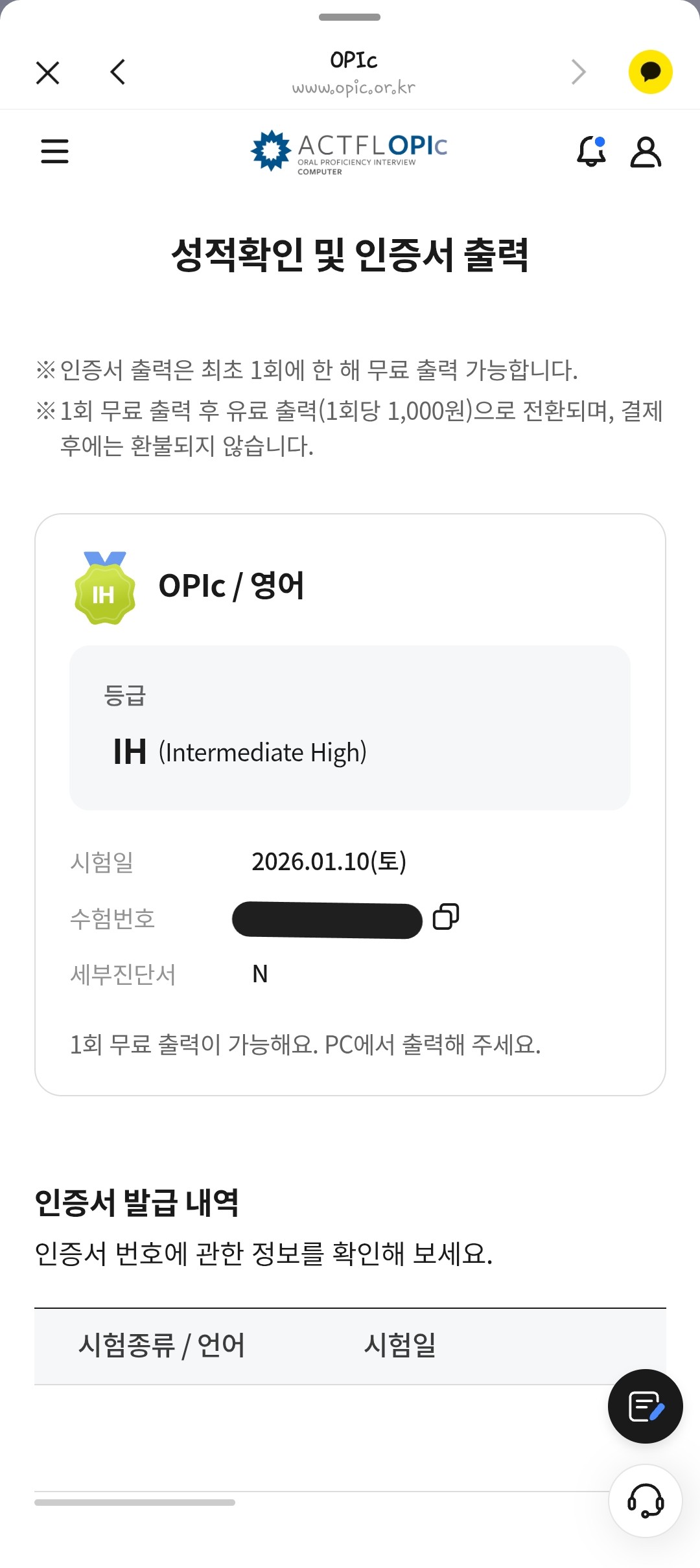The width and height of the screenshot is (700, 1568).
Task: Open the floating memo edit button
Action: [645, 1407]
